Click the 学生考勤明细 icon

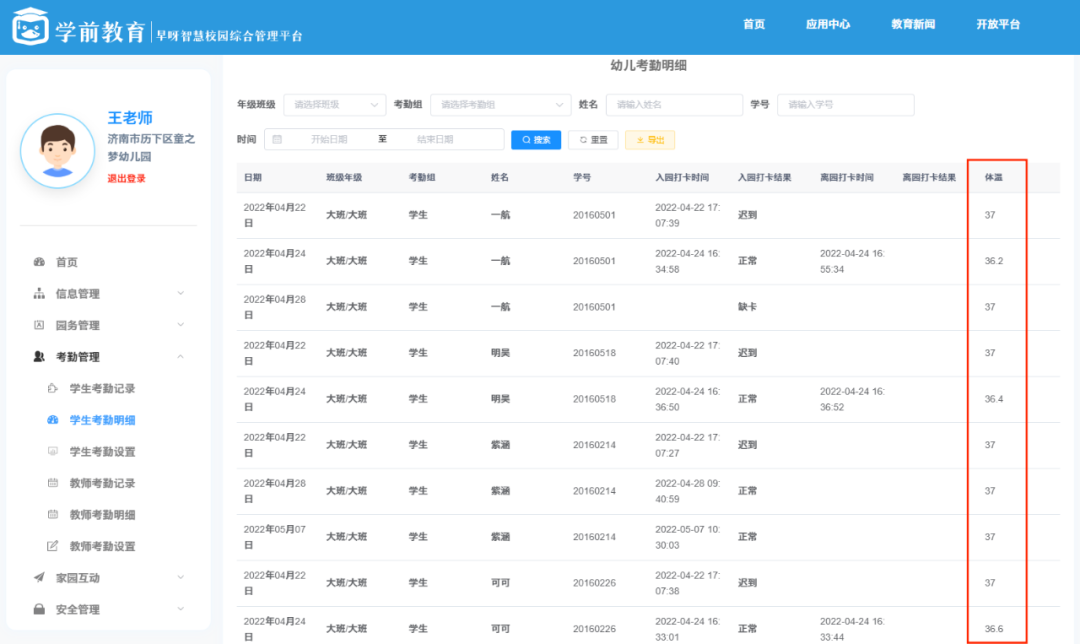click(x=52, y=419)
